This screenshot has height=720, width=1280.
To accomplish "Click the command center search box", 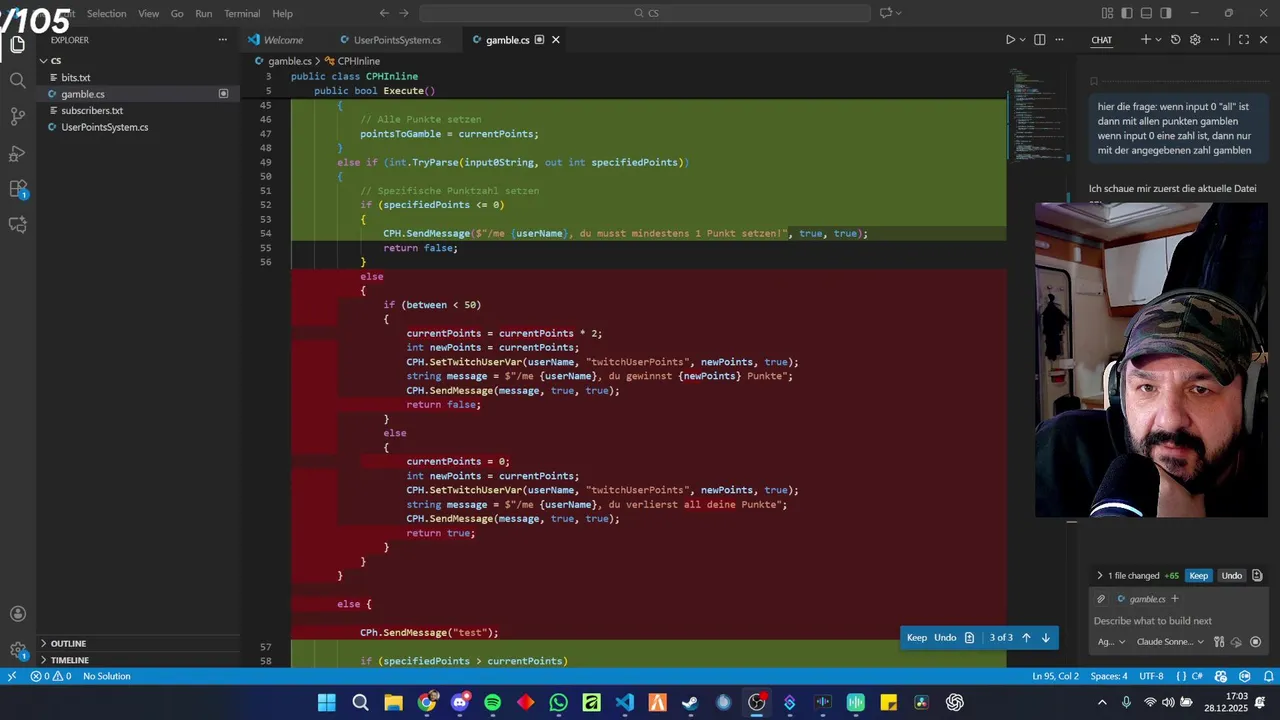I will pyautogui.click(x=645, y=13).
